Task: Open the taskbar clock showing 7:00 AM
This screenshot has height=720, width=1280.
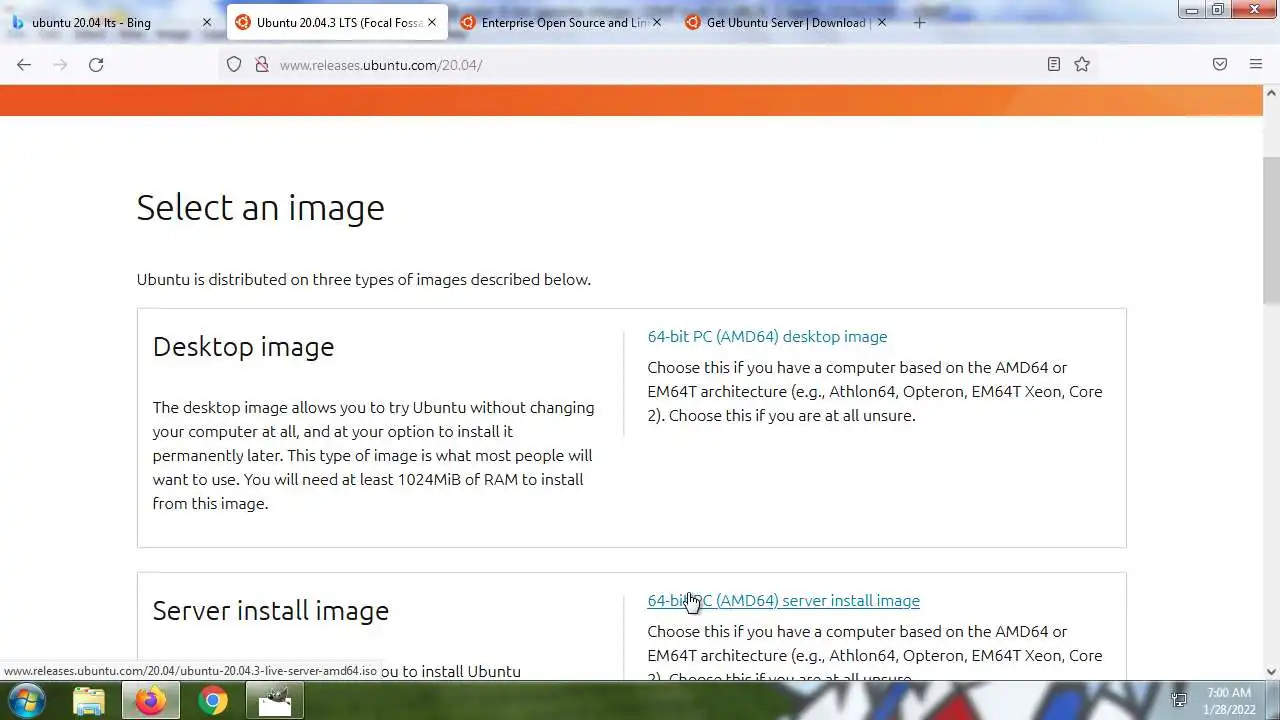Action: (x=1229, y=701)
